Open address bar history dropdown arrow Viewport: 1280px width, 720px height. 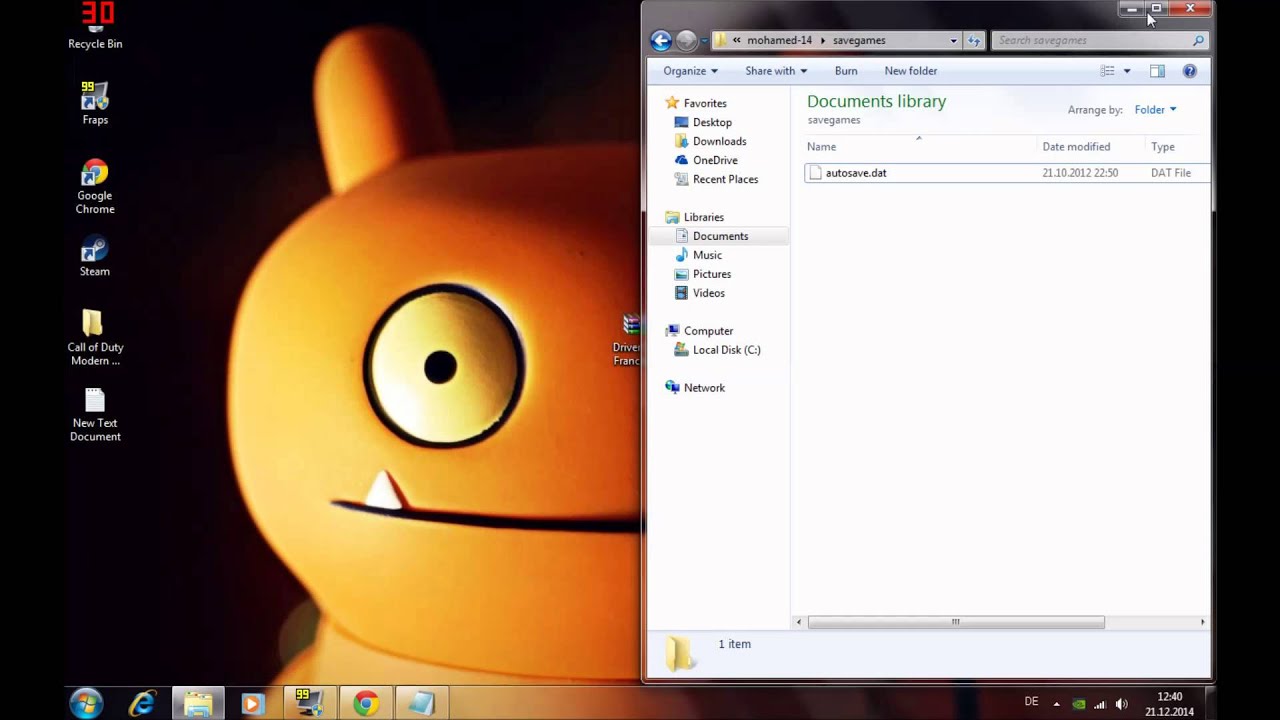pos(953,41)
